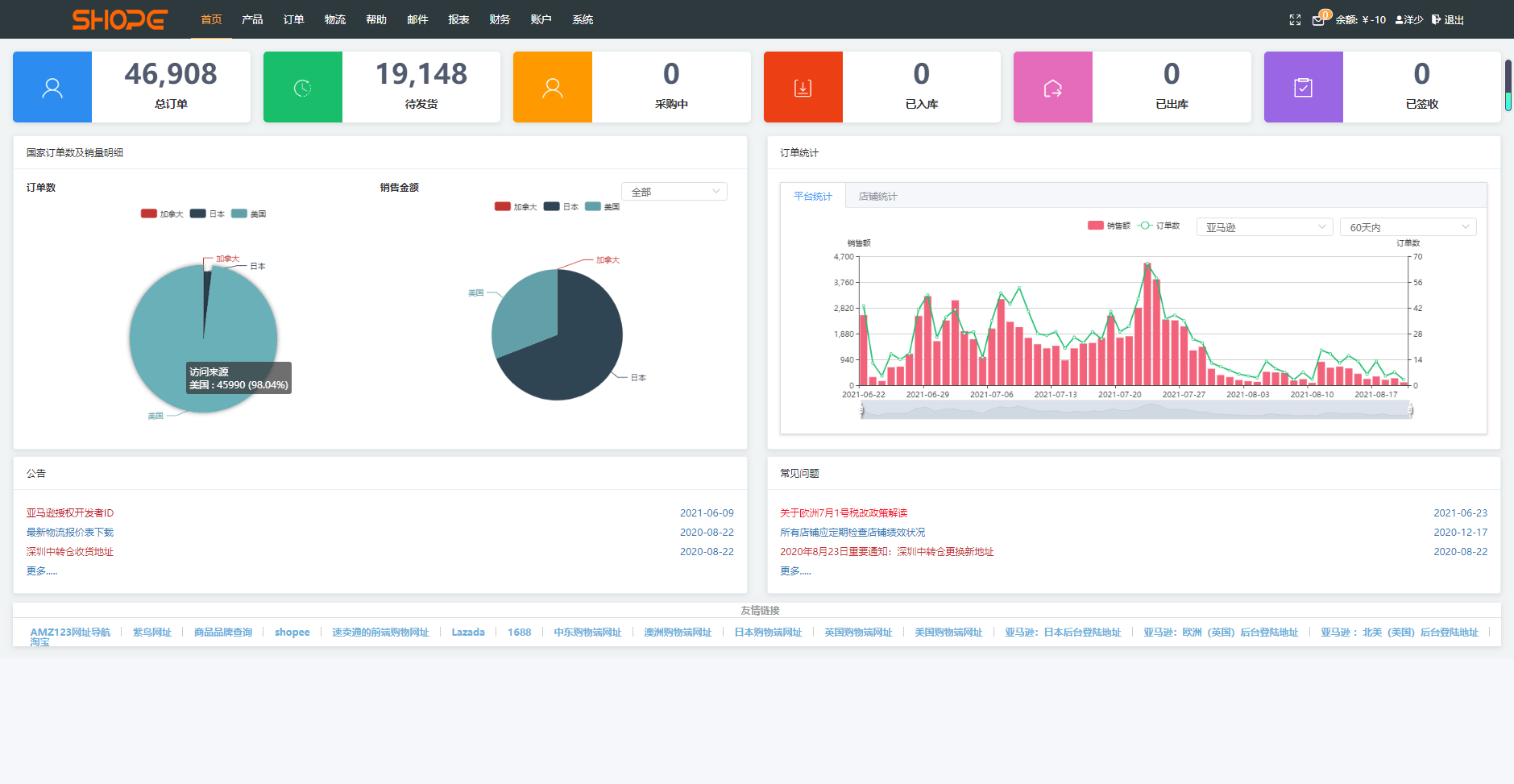Click the fullscreen expand icon
This screenshot has width=1514, height=784.
(1295, 20)
